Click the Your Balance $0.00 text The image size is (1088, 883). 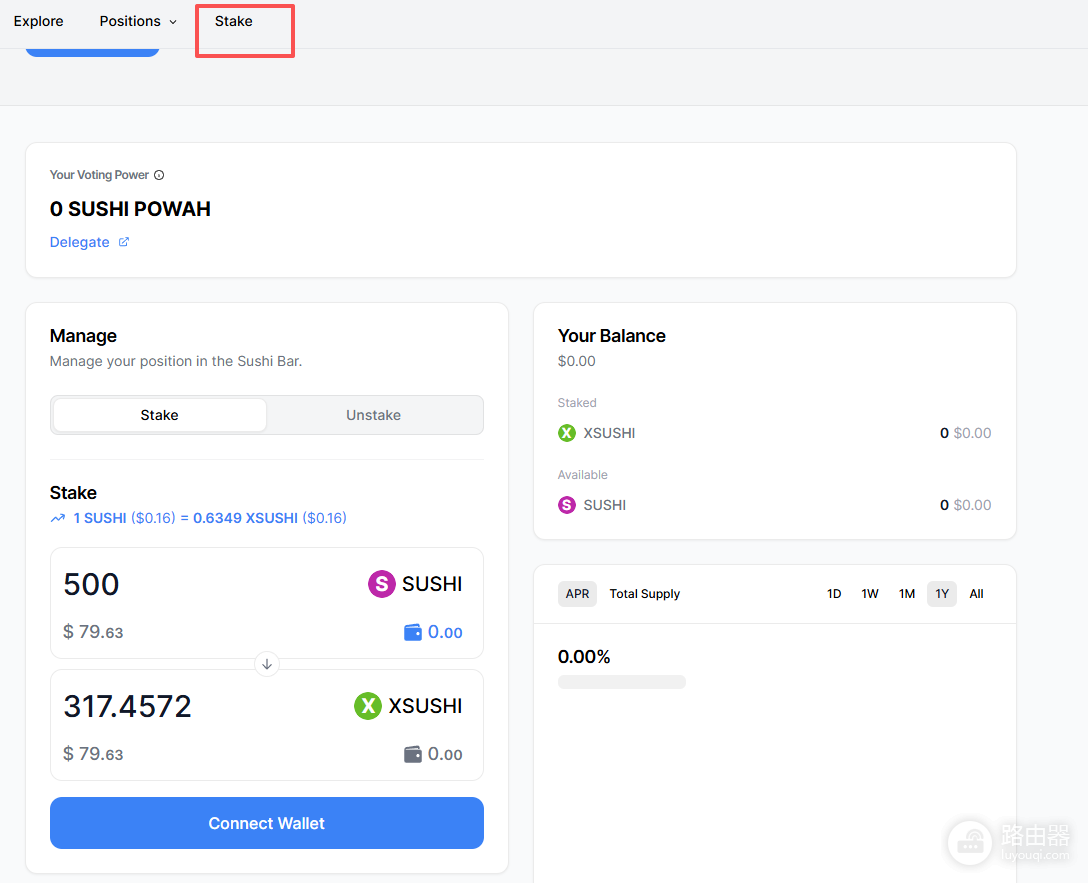click(577, 361)
